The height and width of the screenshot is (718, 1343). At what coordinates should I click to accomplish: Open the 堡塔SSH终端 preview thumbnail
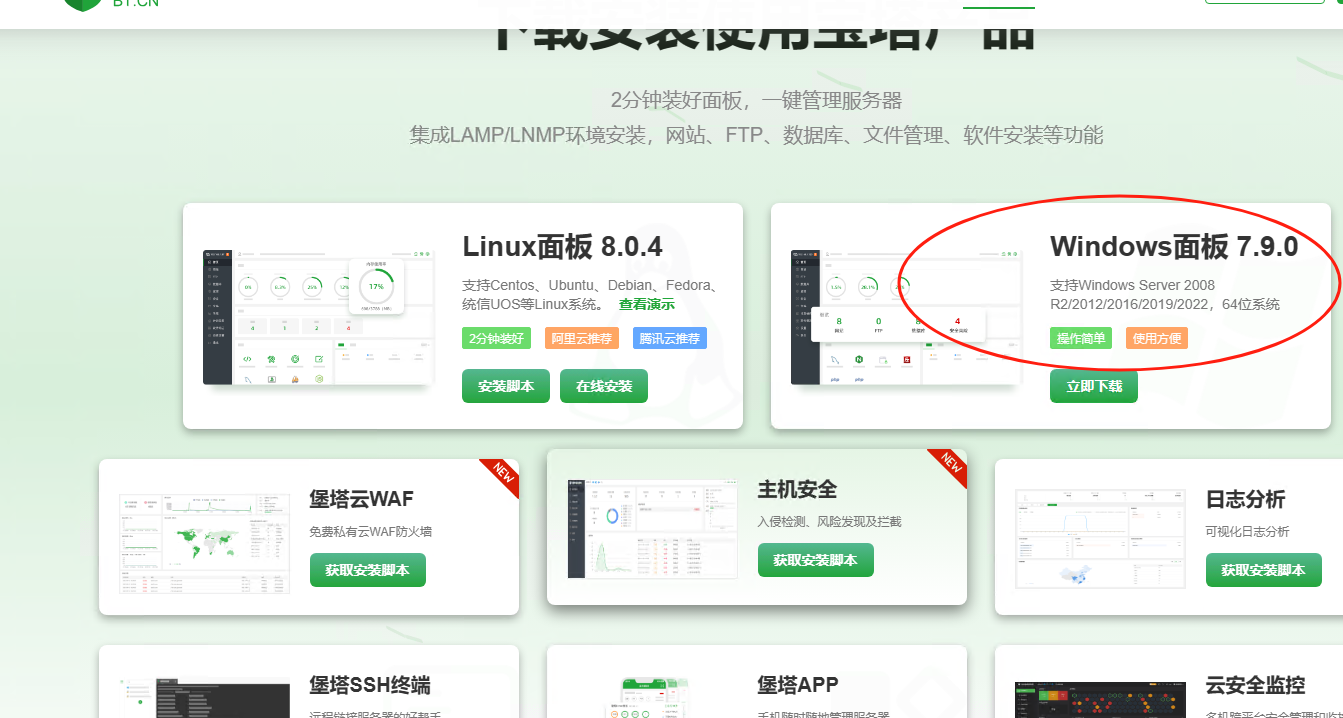(204, 699)
